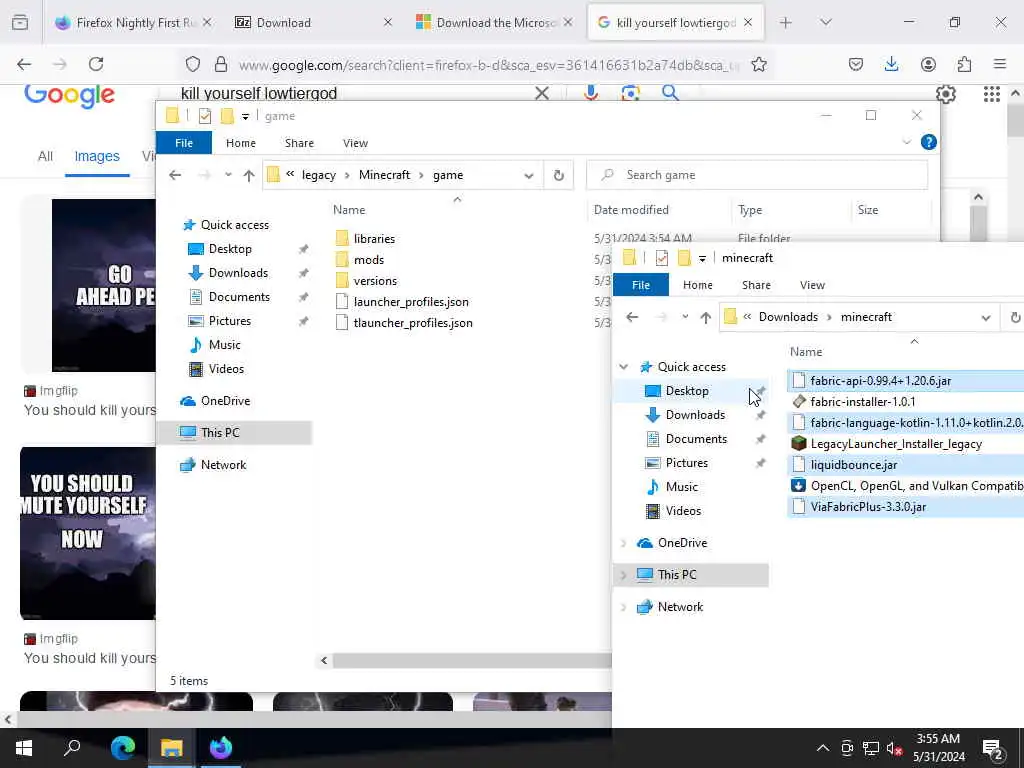
Task: Start Google voice search microphone
Action: [590, 93]
